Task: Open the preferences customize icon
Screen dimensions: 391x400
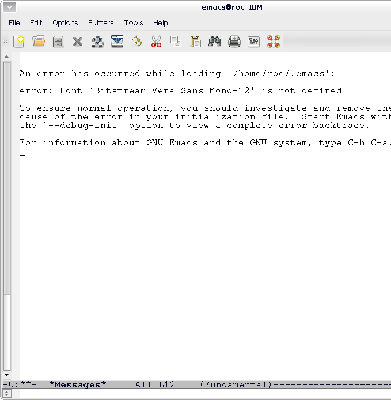Action: pos(254,42)
